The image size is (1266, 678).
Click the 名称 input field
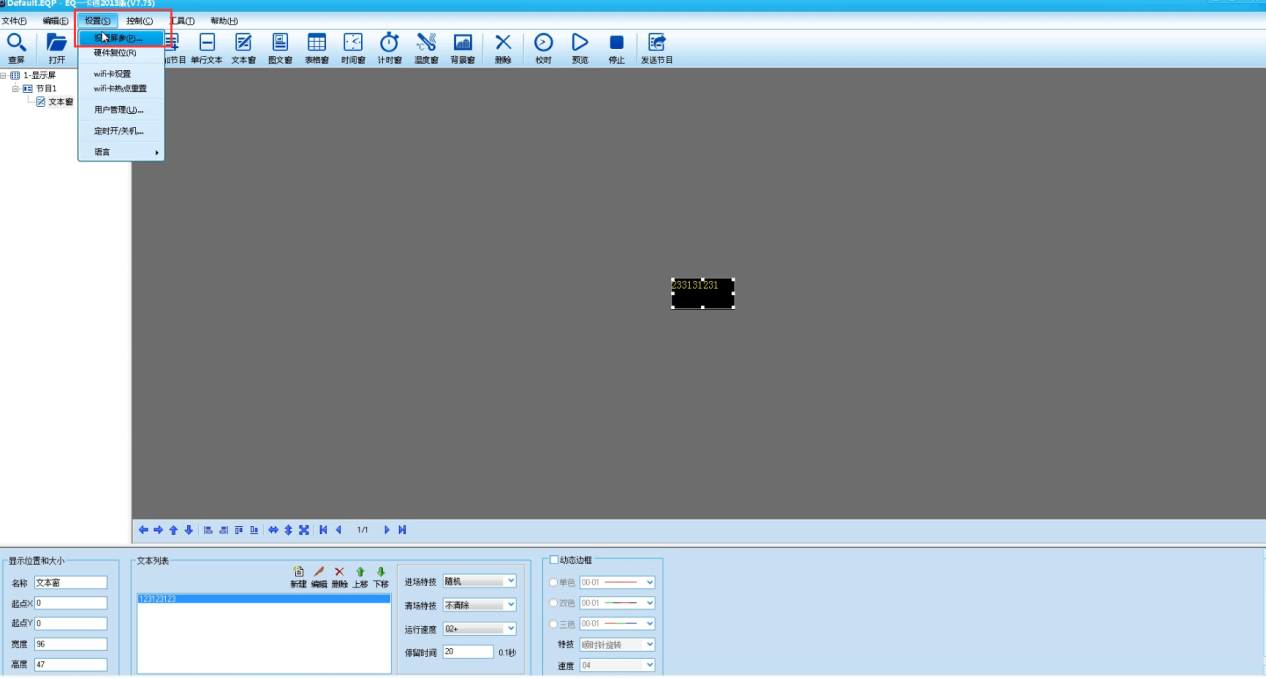coord(70,583)
